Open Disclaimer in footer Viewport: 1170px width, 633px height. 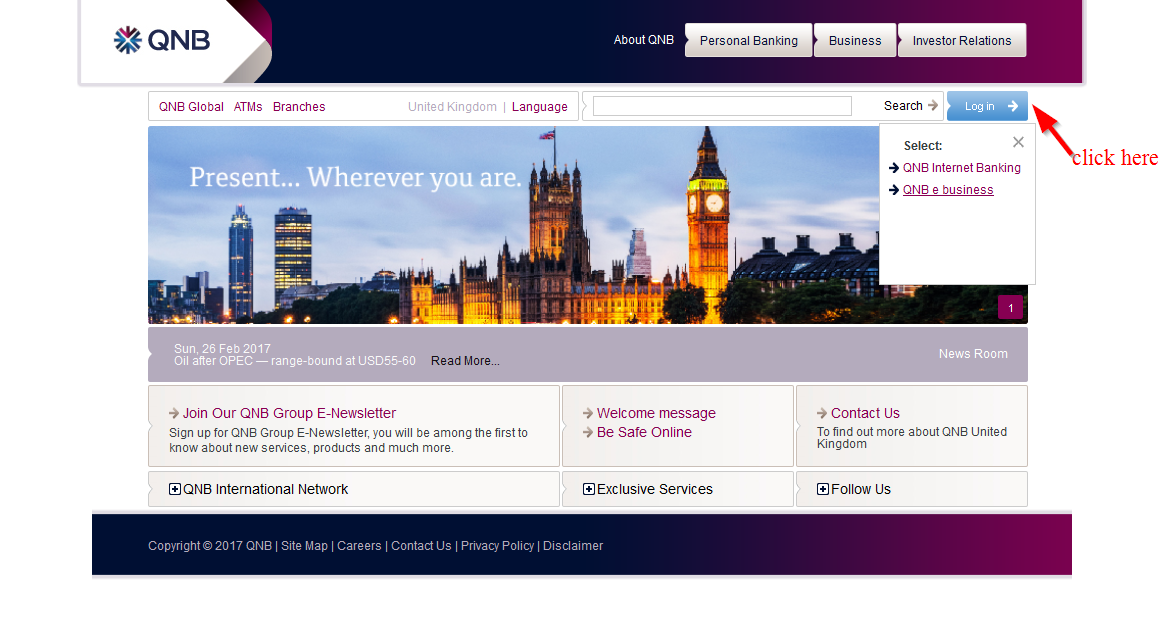[573, 546]
